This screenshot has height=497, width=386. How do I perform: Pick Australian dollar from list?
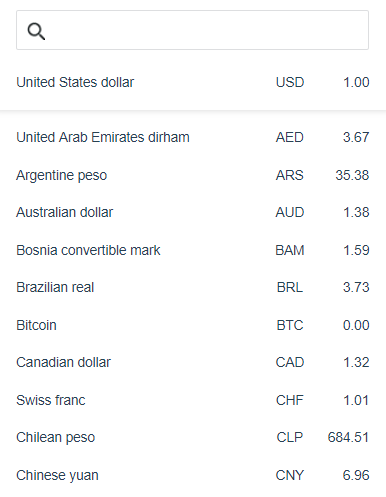tap(193, 212)
